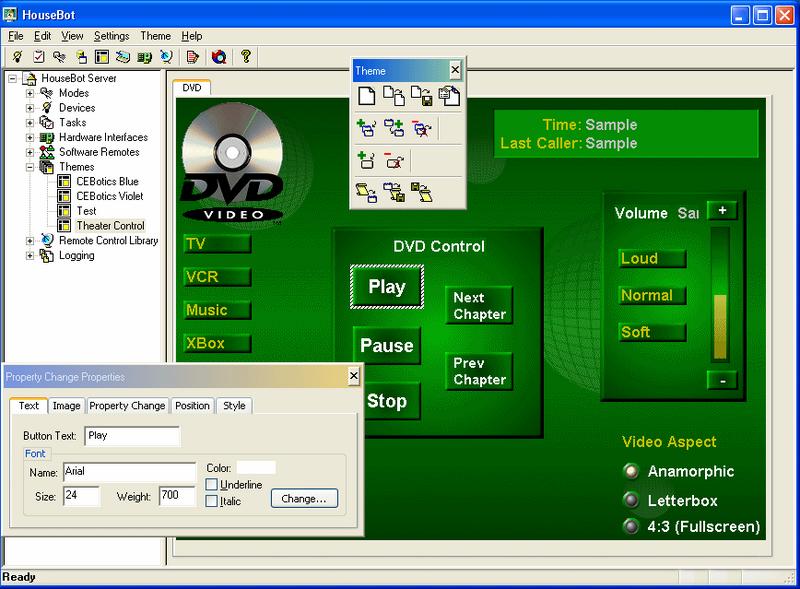Close the Property Change Properties dialog
Image resolution: width=800 pixels, height=589 pixels.
(x=354, y=376)
